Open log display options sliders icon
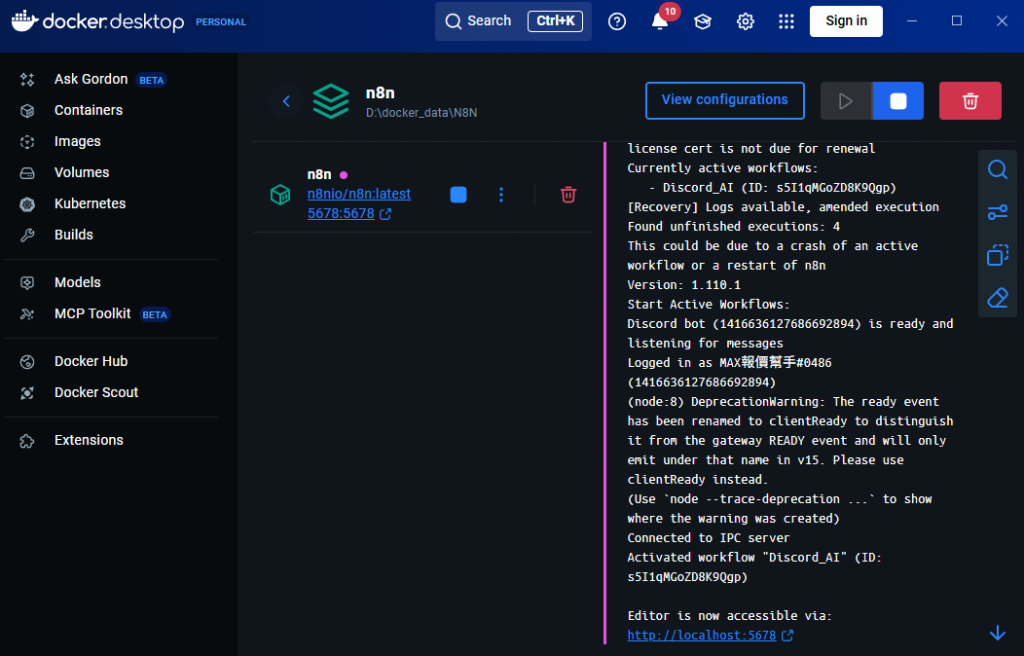This screenshot has width=1024, height=656. (x=997, y=212)
